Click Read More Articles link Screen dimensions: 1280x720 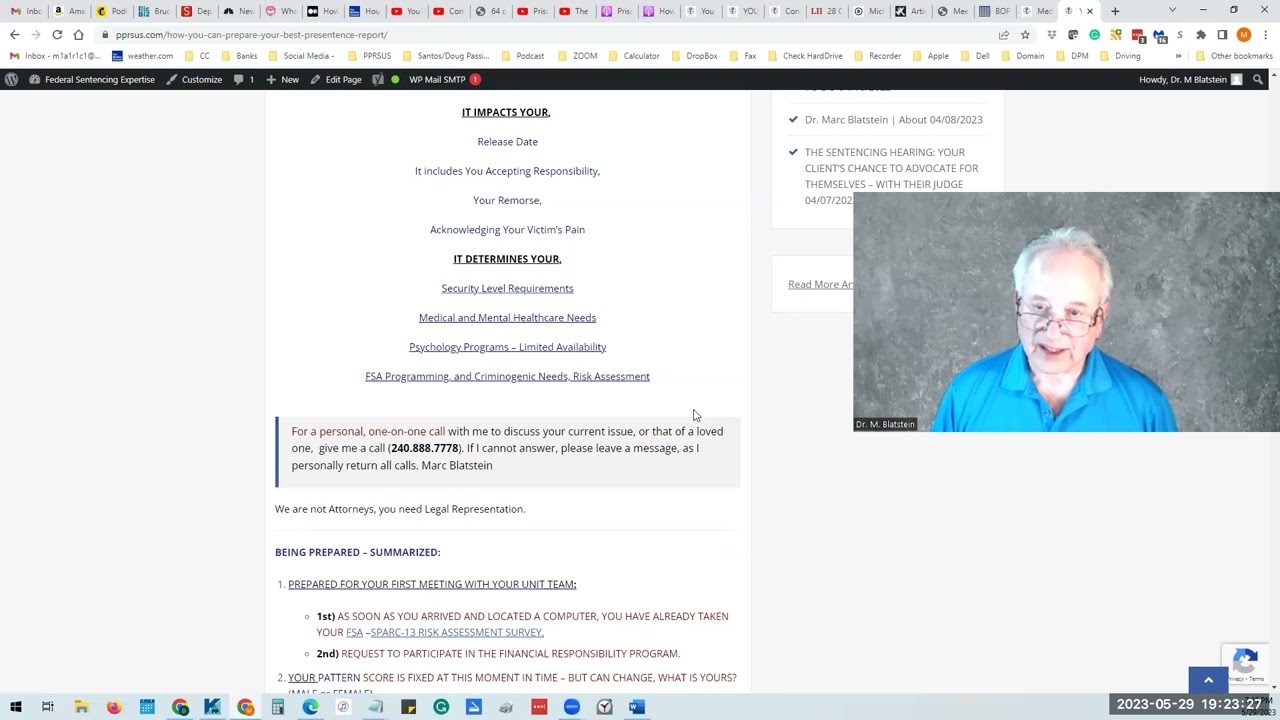(820, 285)
